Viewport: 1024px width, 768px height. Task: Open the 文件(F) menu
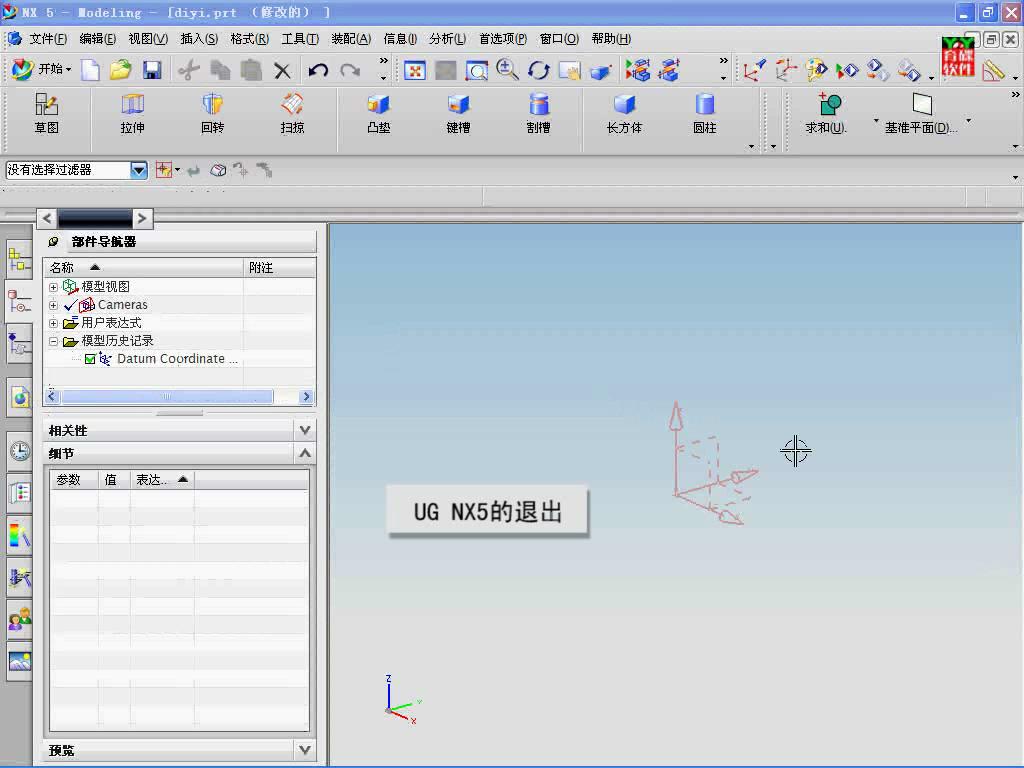(x=48, y=39)
